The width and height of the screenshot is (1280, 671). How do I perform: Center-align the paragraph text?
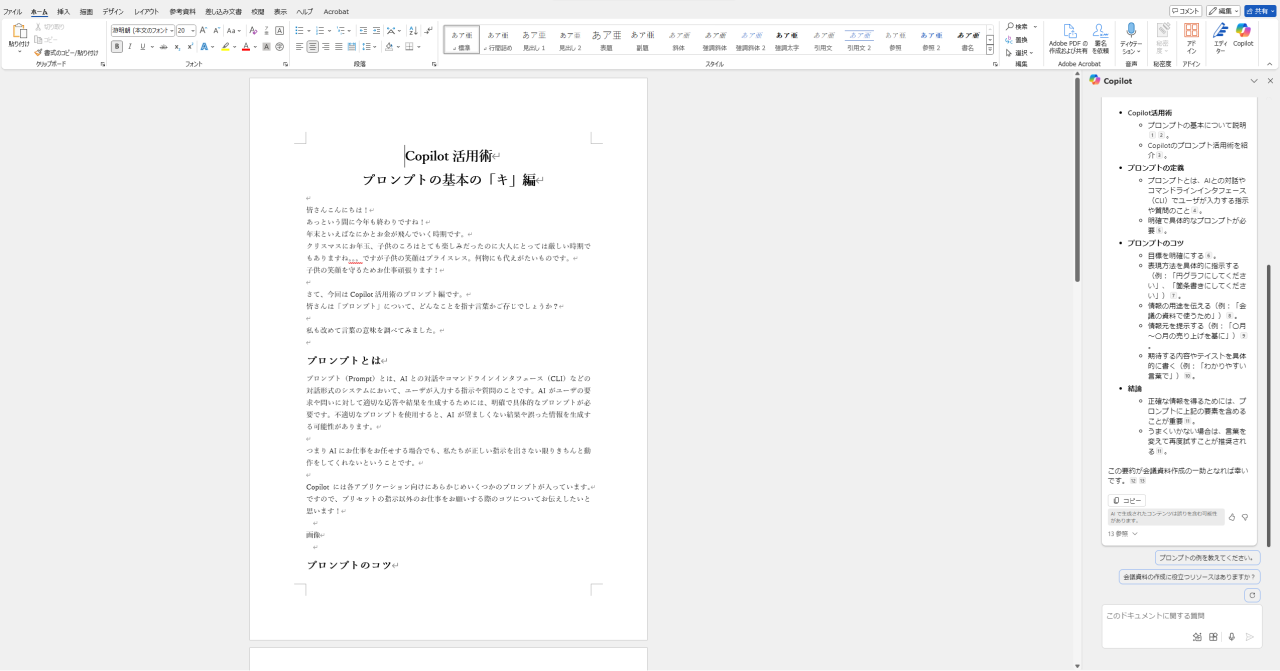pos(313,47)
